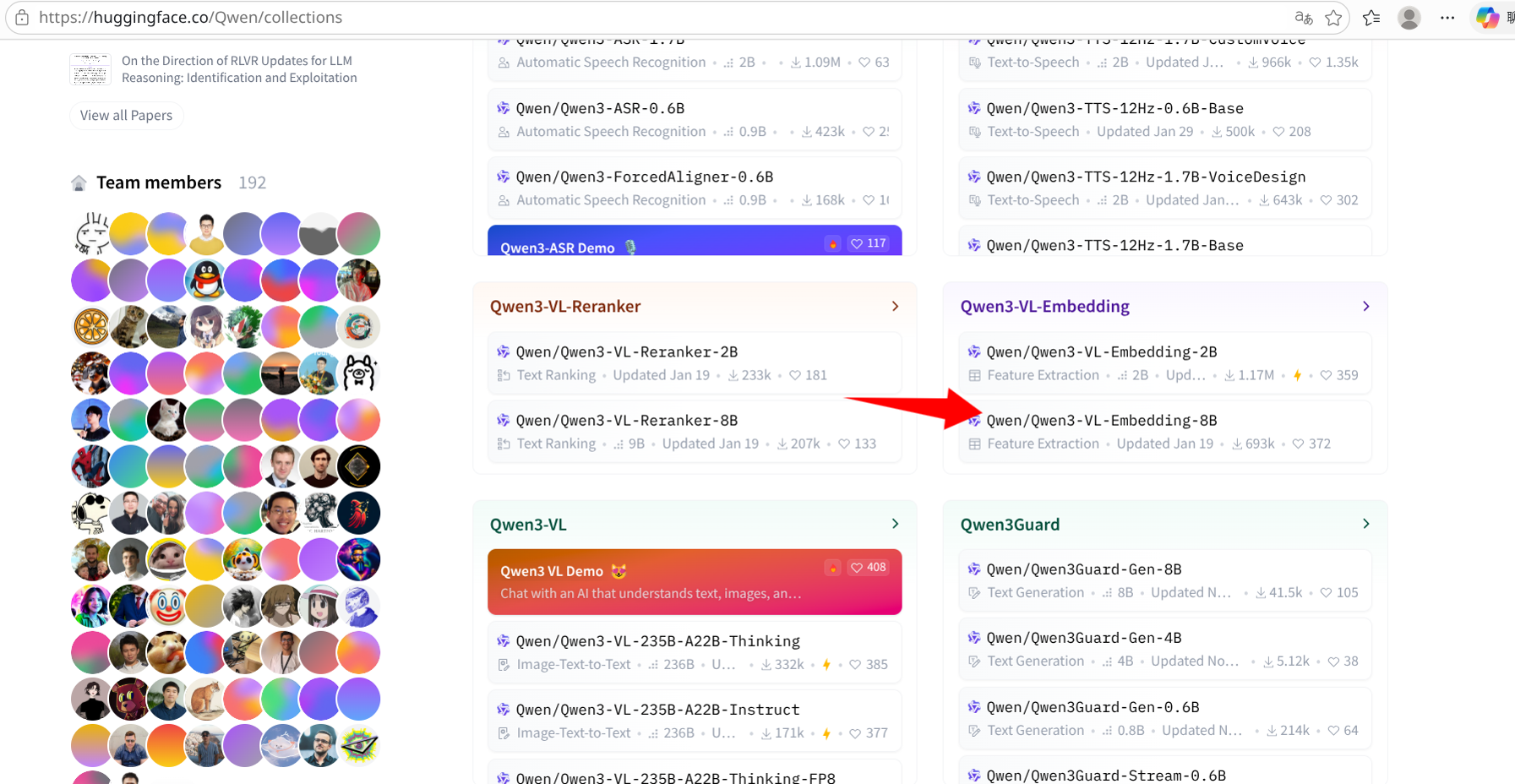Open Qwen/Qwen3-TTS-12Hz-1.7B-Base model
This screenshot has width=1515, height=784.
pos(1115,245)
